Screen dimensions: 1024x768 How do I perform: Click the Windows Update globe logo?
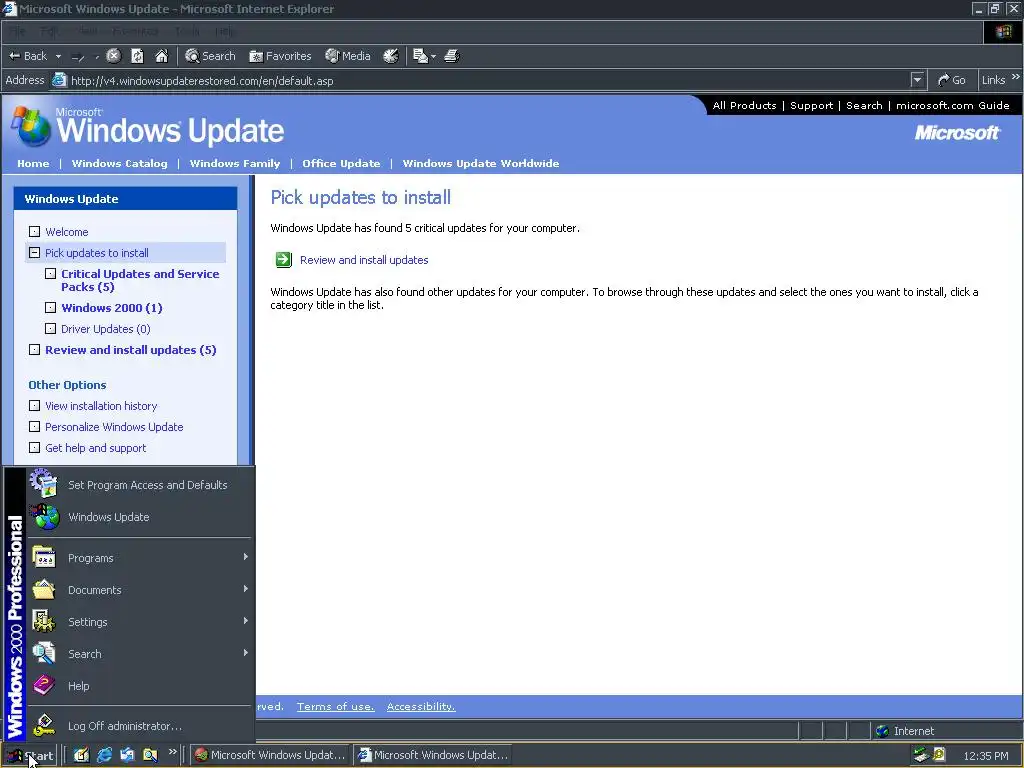coord(30,126)
